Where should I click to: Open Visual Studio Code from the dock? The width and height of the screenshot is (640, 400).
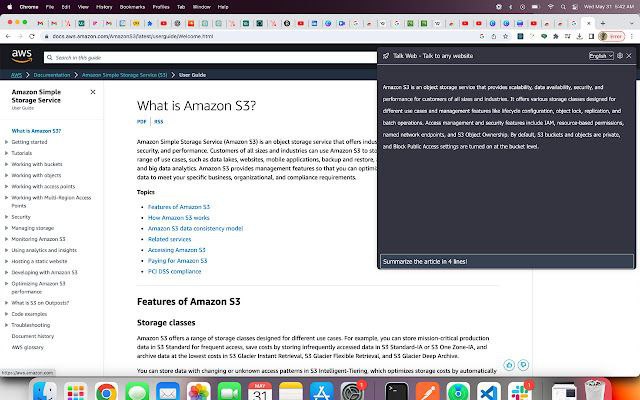coord(489,392)
